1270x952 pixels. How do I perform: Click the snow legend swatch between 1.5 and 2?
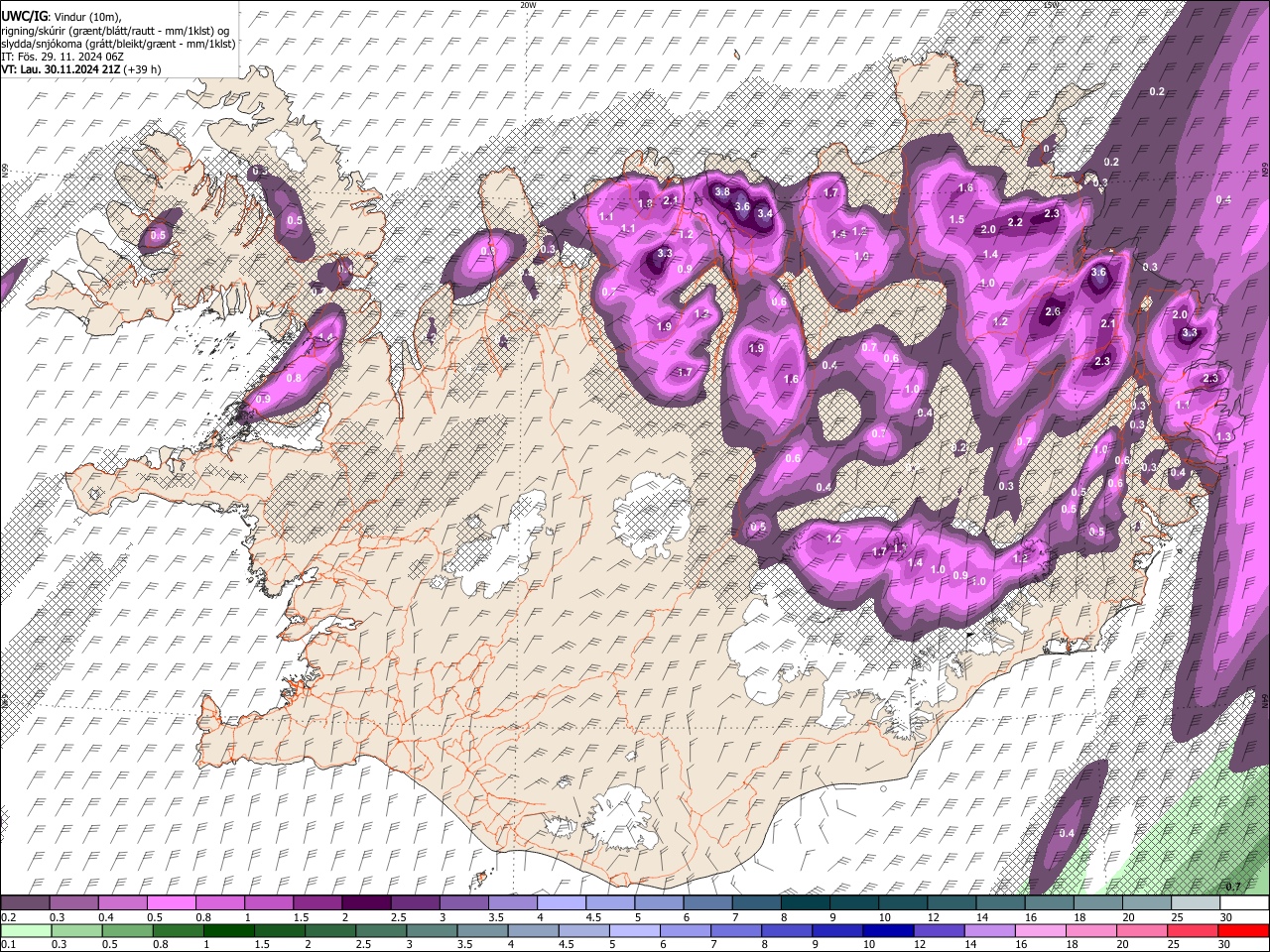pos(317,903)
